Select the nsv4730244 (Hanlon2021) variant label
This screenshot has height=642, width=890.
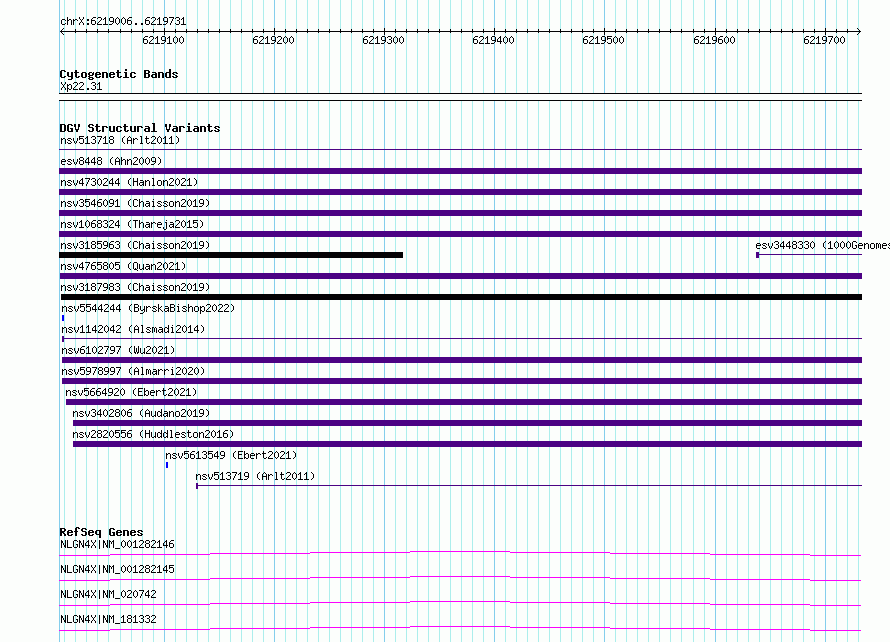(129, 182)
